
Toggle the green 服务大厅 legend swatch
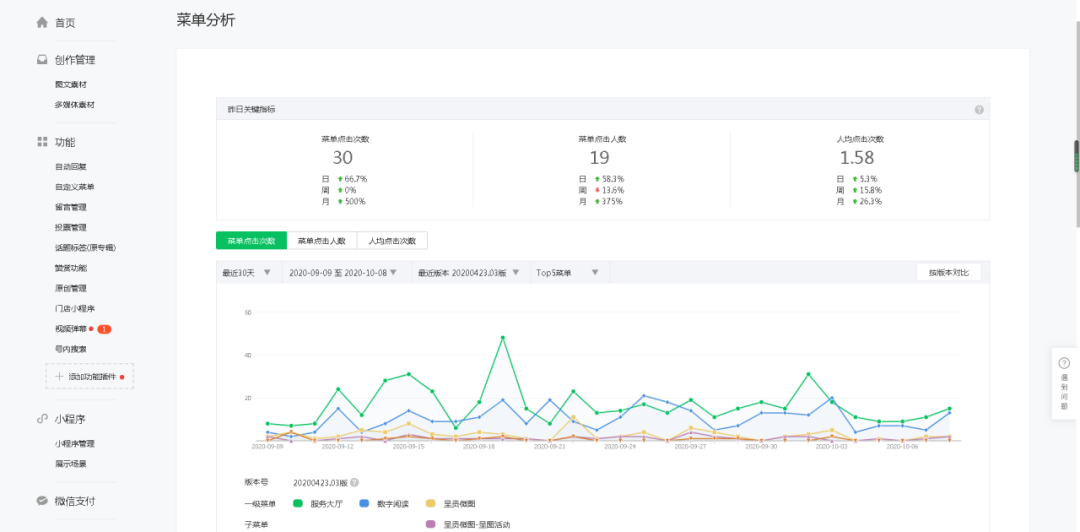(x=298, y=504)
